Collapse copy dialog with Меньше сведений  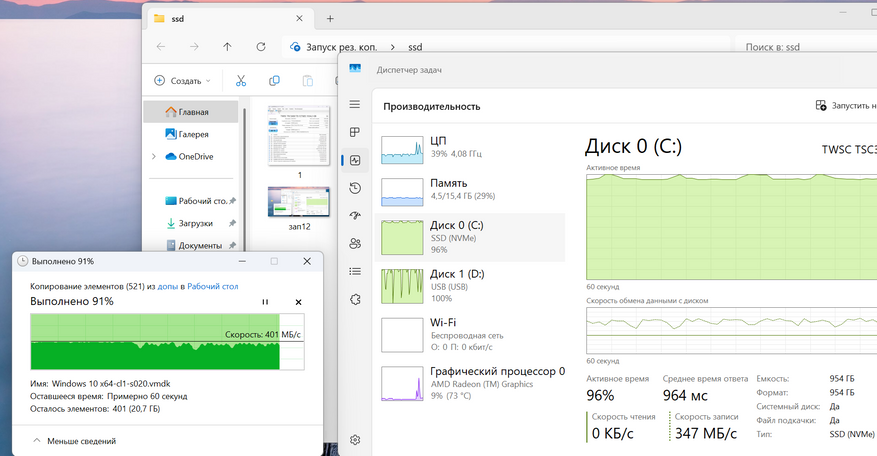pyautogui.click(x=74, y=441)
